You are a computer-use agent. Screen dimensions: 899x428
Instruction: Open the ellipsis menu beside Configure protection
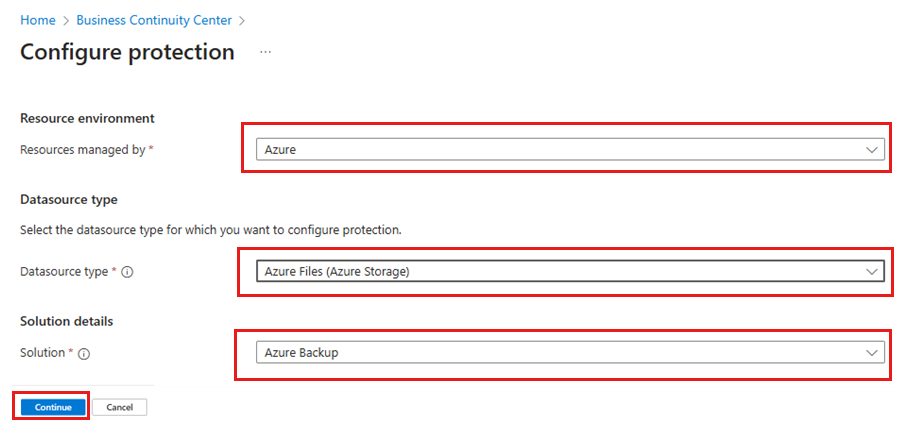click(x=265, y=52)
